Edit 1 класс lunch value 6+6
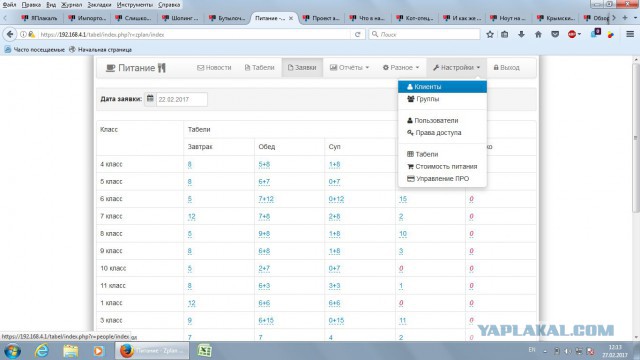This screenshot has width=640, height=360. click(264, 303)
